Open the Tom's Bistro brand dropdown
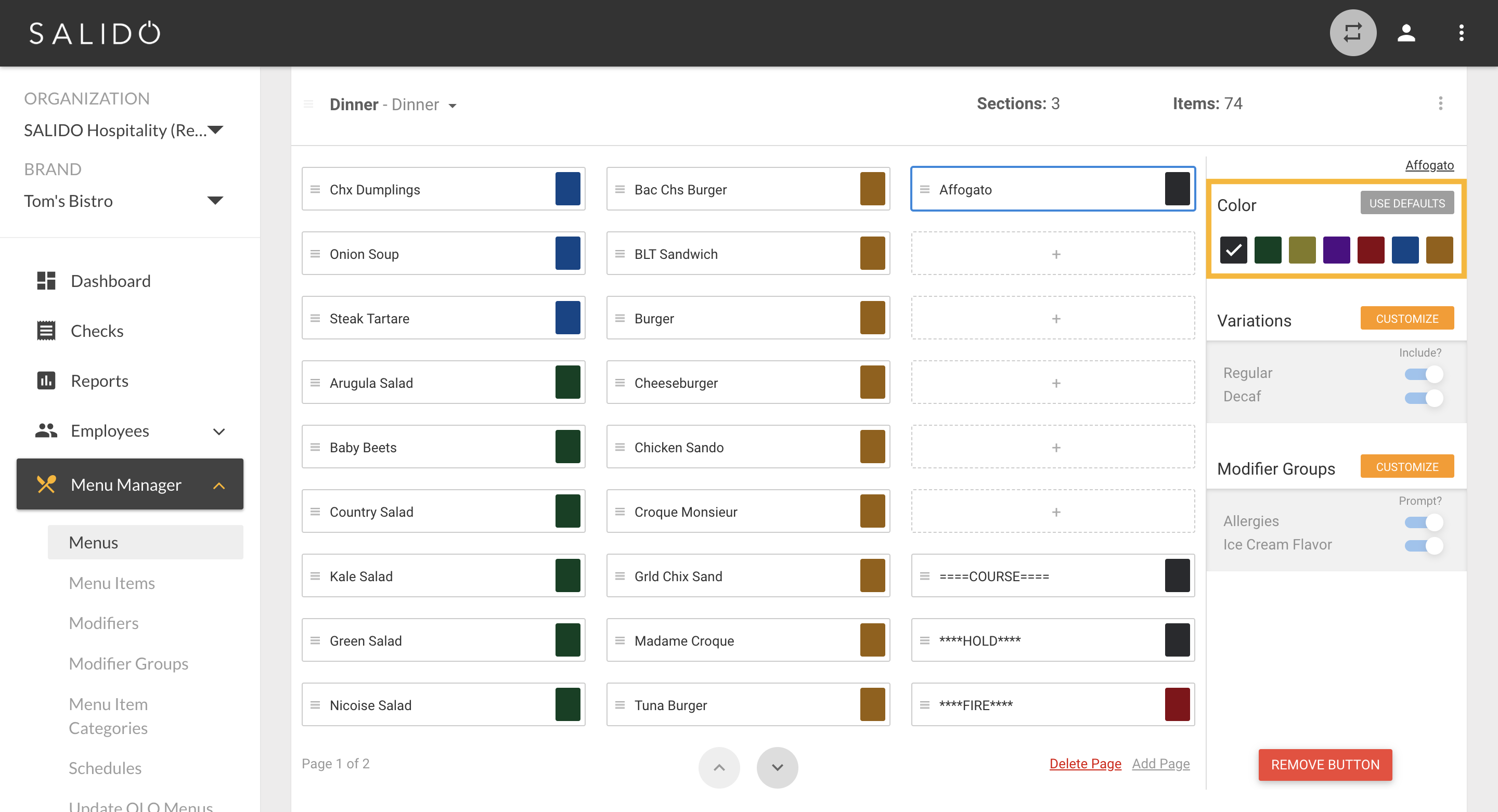The width and height of the screenshot is (1498, 812). coord(123,201)
